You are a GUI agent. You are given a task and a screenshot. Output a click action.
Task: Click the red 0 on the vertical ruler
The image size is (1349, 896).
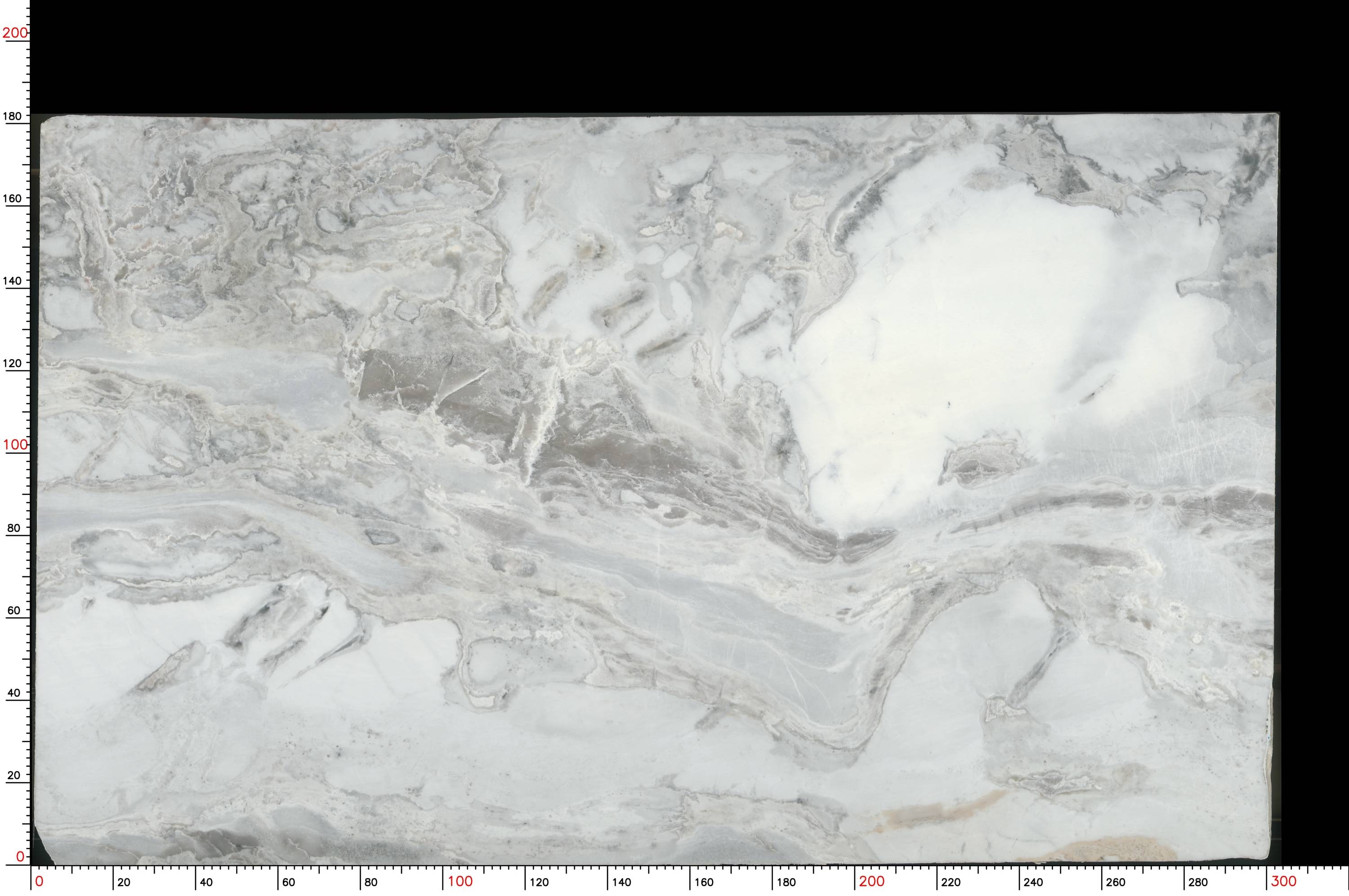(x=20, y=856)
